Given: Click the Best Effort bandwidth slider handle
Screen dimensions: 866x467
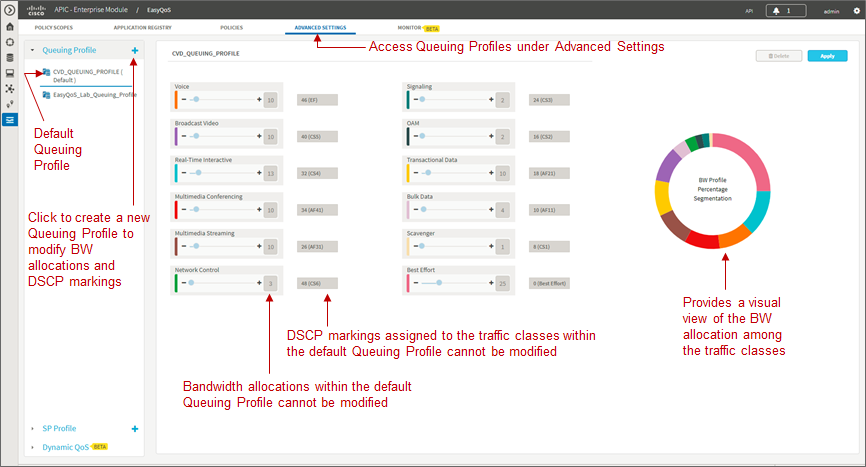Looking at the screenshot, I should tap(439, 283).
